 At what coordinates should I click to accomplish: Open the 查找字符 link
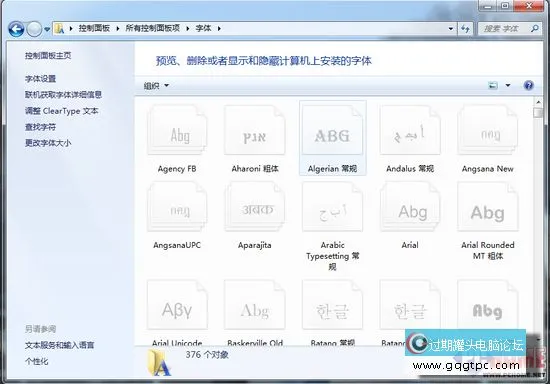tap(40, 127)
